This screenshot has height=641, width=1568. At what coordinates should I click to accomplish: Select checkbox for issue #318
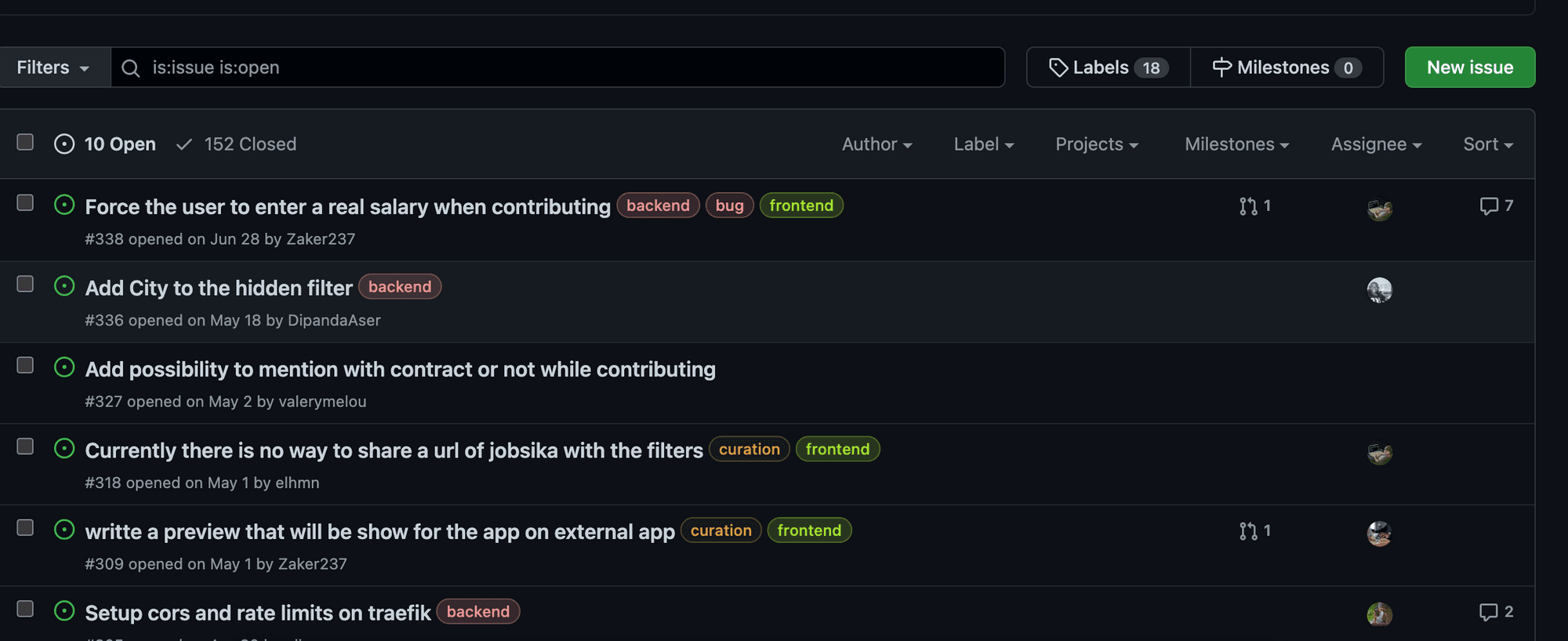[25, 446]
